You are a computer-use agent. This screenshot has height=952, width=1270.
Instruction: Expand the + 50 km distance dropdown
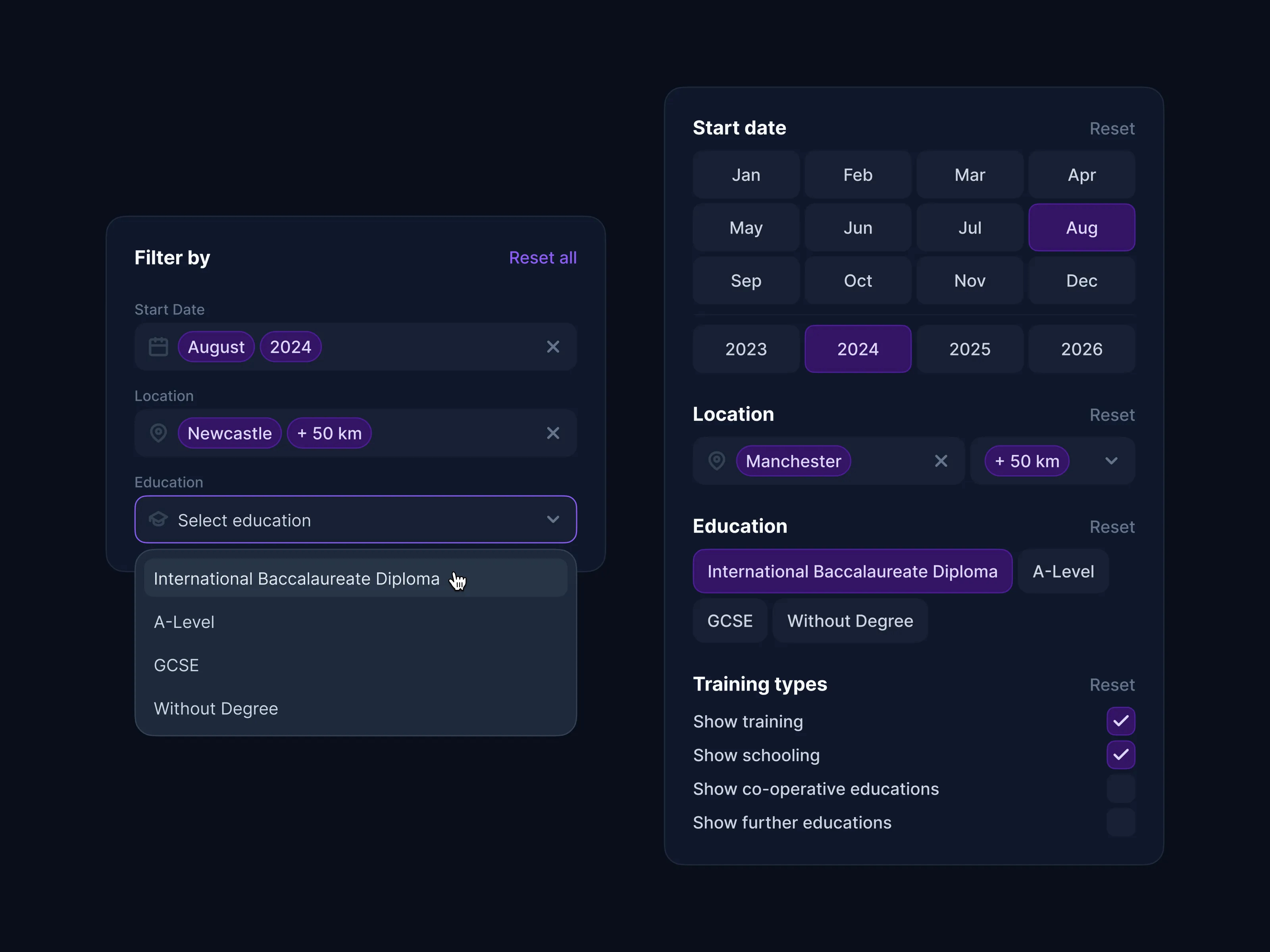[x=1112, y=461]
